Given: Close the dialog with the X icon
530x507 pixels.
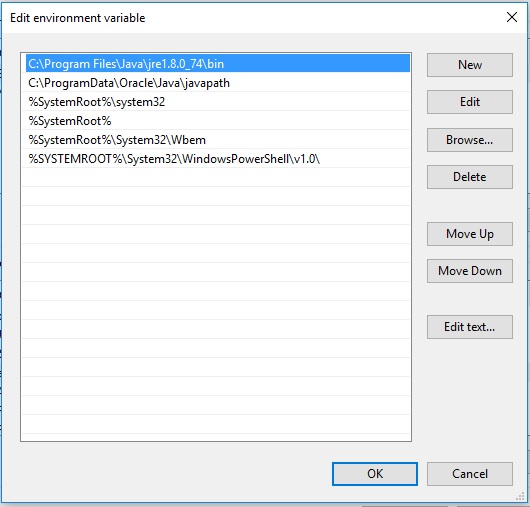Looking at the screenshot, I should coord(512,17).
